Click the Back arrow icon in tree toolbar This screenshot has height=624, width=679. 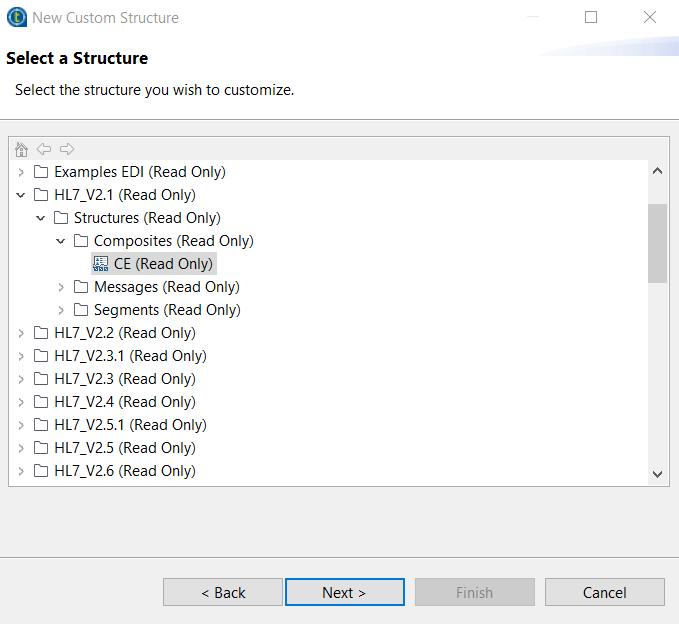pos(44,149)
